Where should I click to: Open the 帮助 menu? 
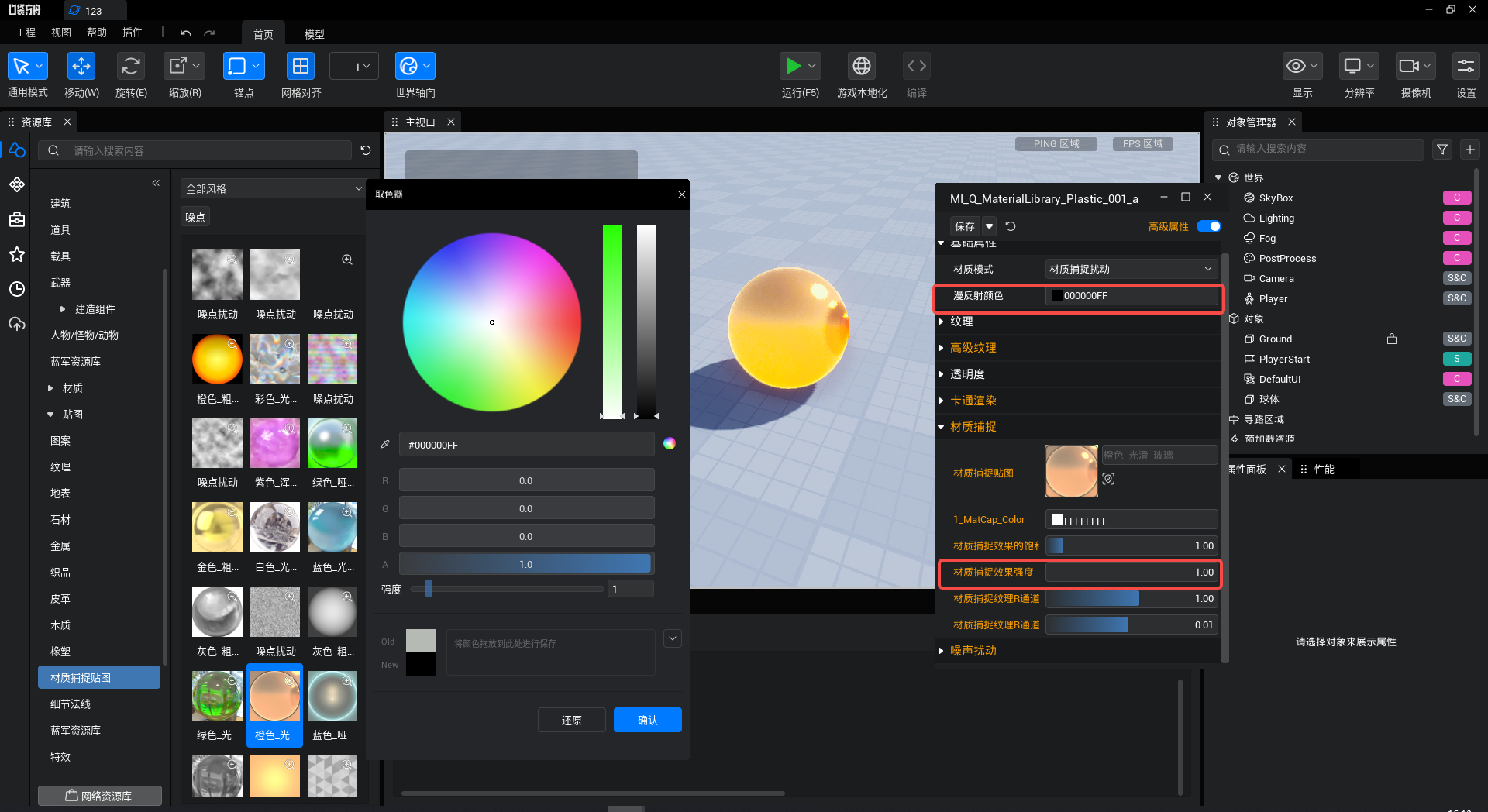click(97, 33)
